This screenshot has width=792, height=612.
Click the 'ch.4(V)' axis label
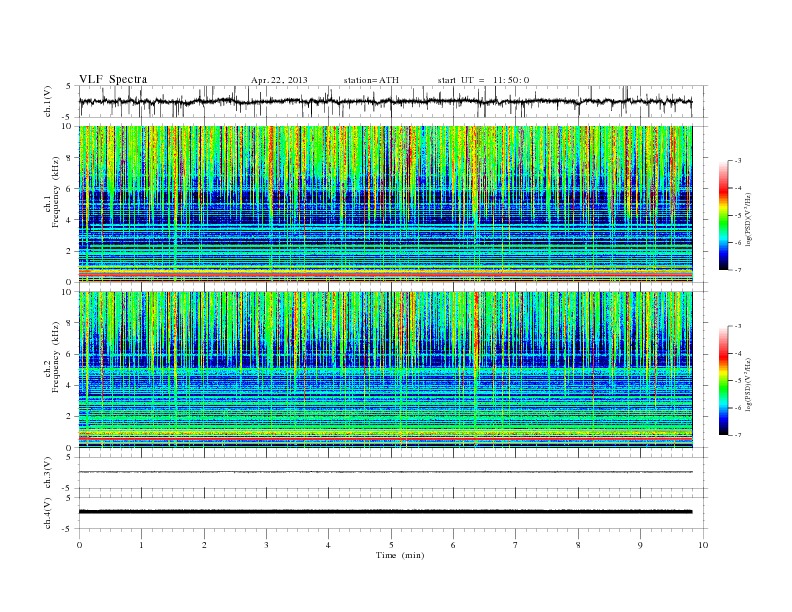(48, 513)
